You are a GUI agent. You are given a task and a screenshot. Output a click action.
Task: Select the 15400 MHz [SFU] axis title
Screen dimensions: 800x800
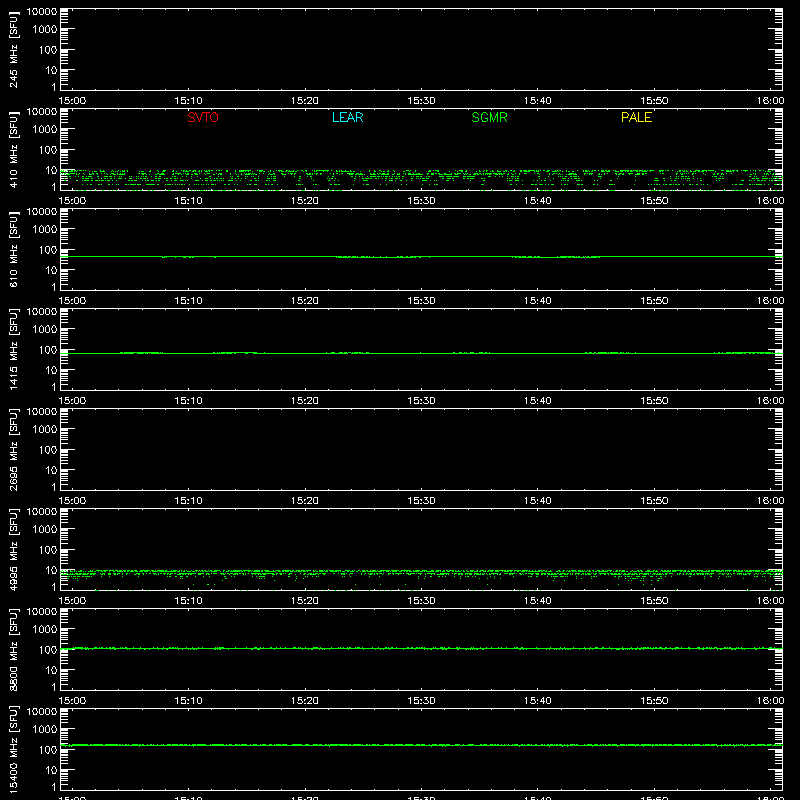point(13,749)
